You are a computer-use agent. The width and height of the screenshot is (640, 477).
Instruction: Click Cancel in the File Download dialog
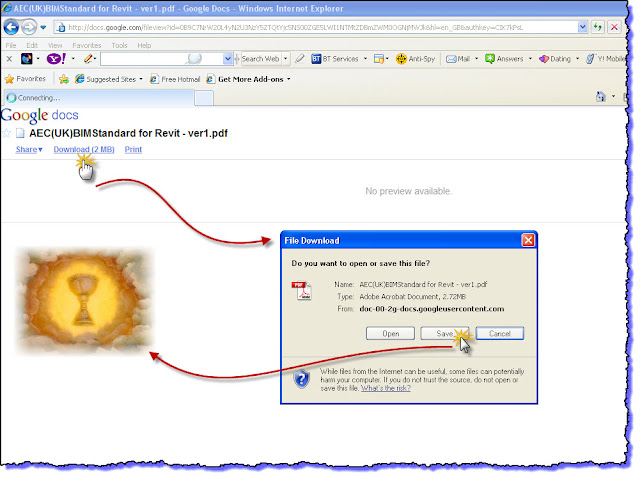point(500,333)
